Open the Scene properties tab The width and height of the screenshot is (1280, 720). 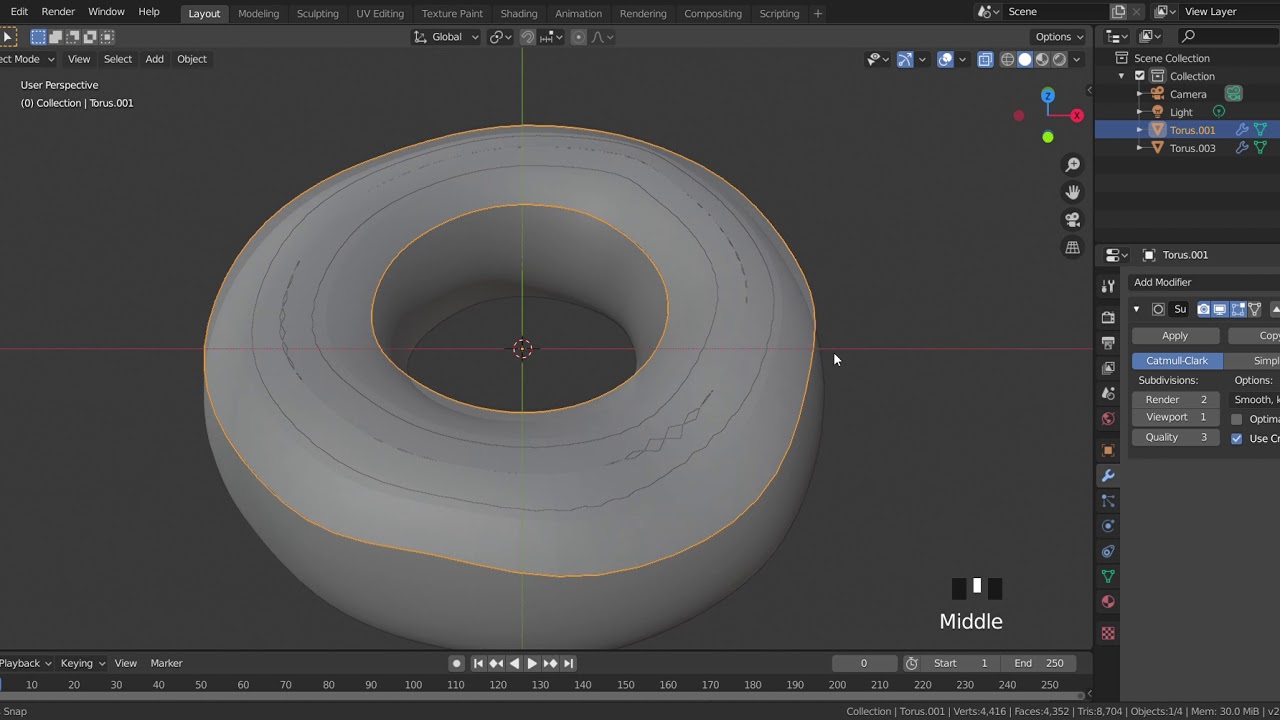point(1108,394)
